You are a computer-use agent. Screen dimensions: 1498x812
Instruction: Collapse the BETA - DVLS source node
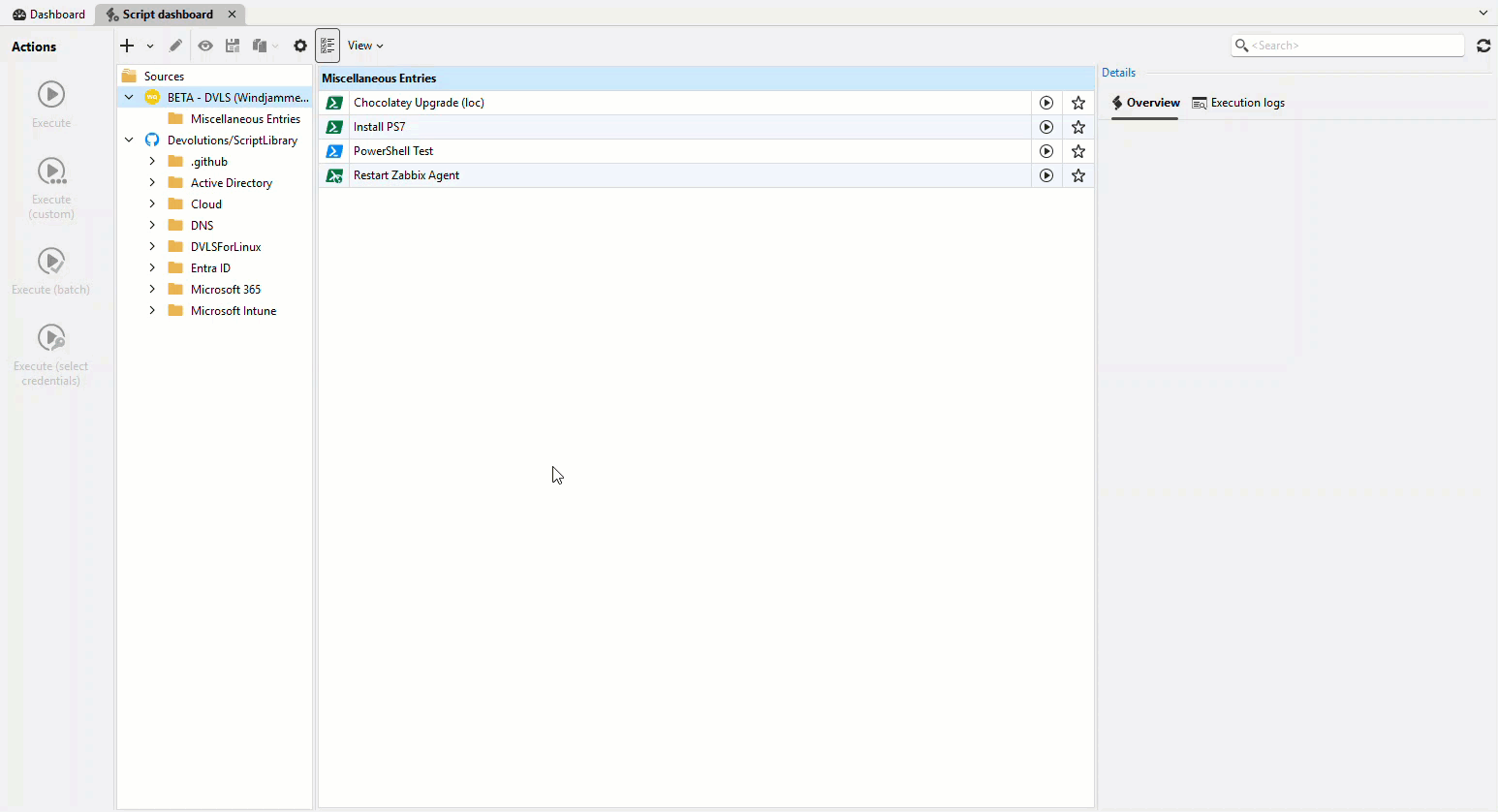pos(129,98)
